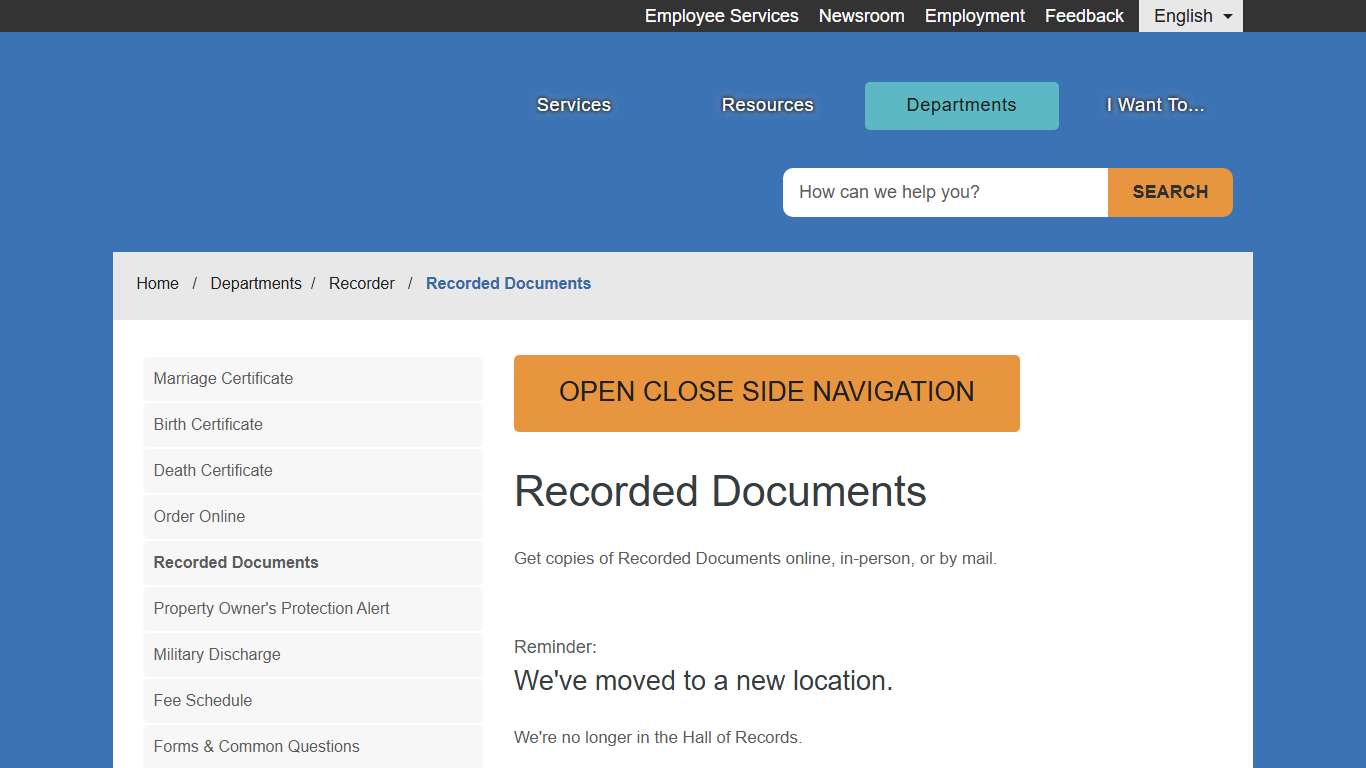Open the Newsroom page

tap(861, 16)
